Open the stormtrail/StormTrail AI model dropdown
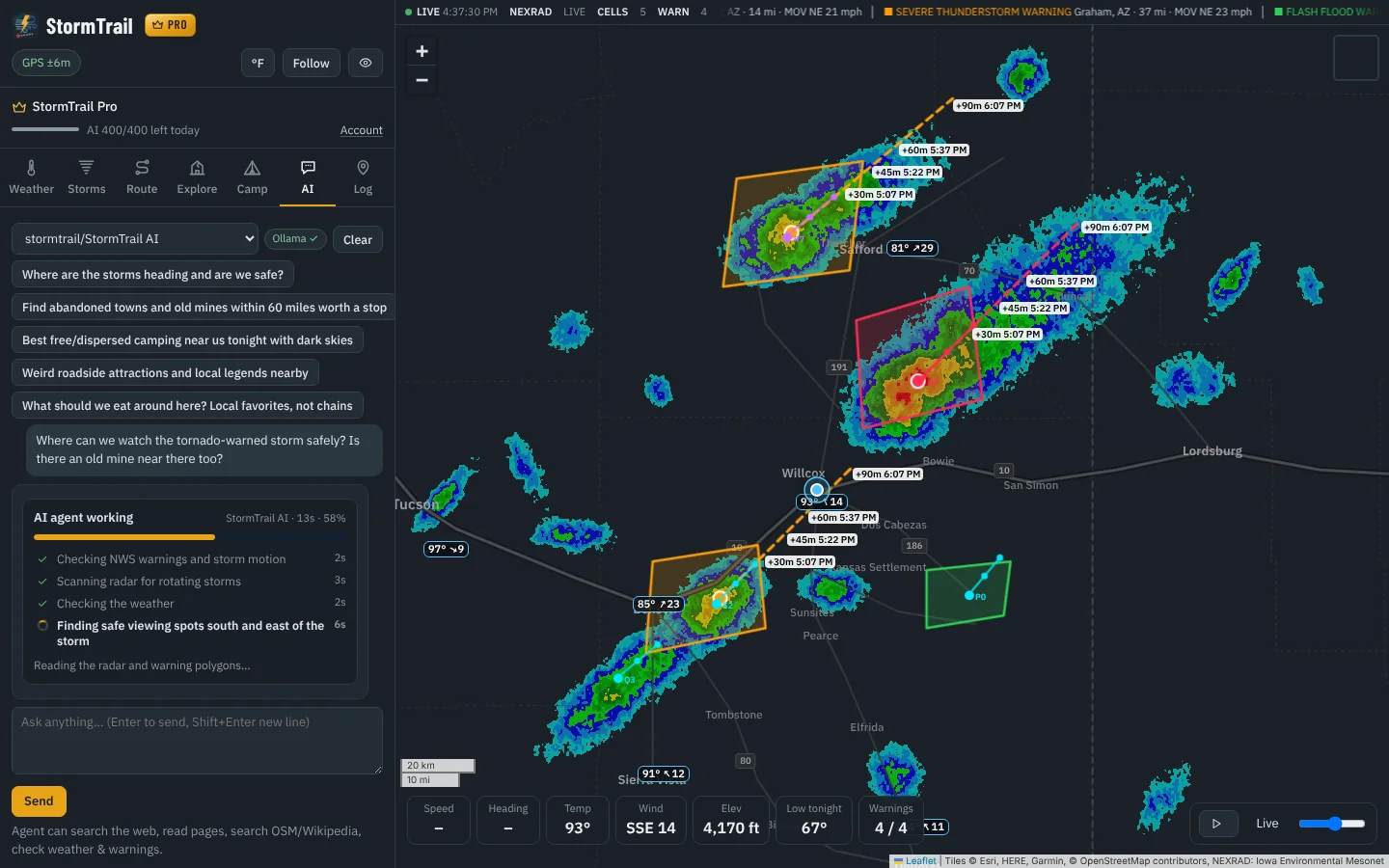 pyautogui.click(x=135, y=238)
